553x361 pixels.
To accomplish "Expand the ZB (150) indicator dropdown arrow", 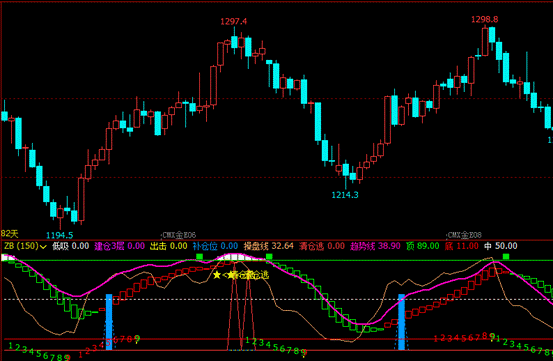I will coord(43,247).
